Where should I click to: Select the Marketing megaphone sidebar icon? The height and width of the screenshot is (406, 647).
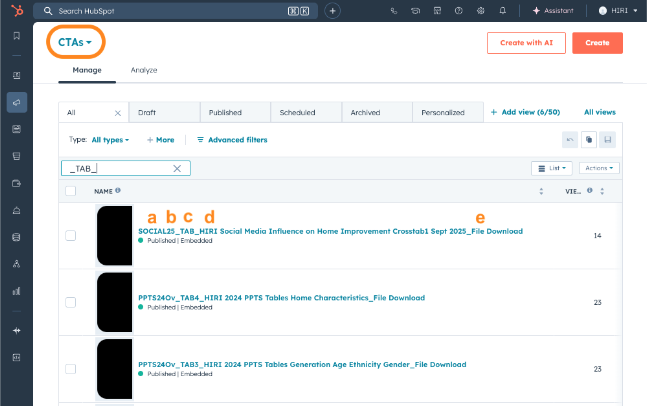point(16,102)
